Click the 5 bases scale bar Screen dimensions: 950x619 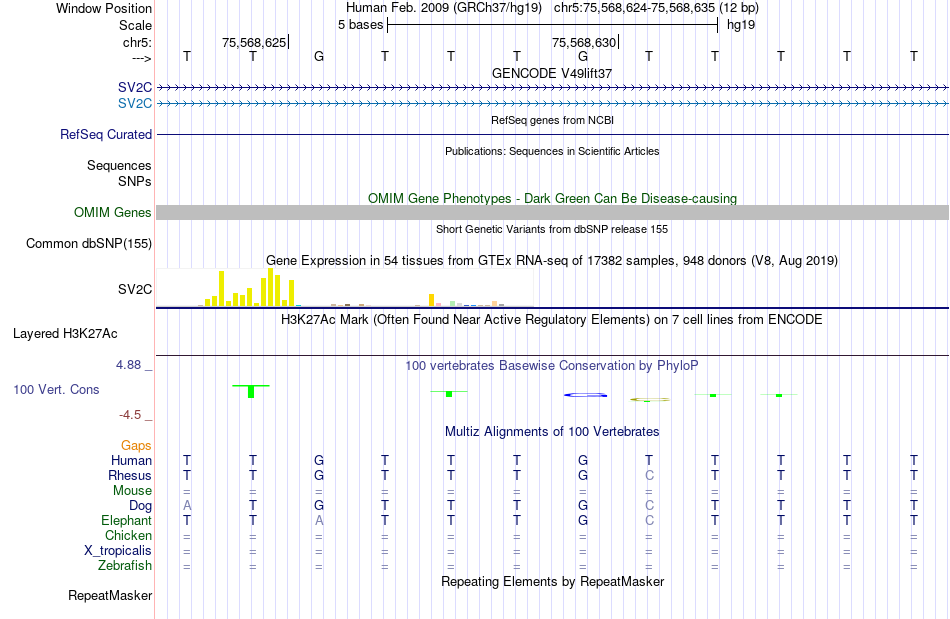552,25
